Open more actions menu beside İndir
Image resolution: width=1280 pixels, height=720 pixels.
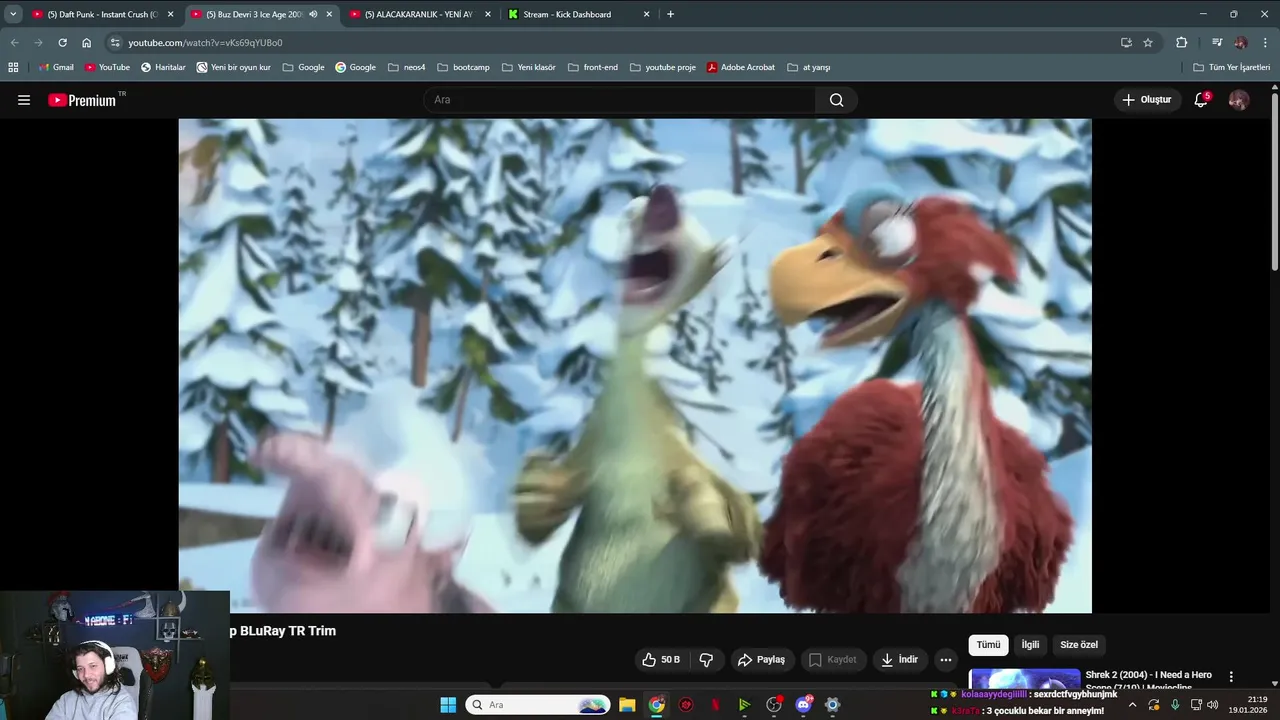coord(945,660)
